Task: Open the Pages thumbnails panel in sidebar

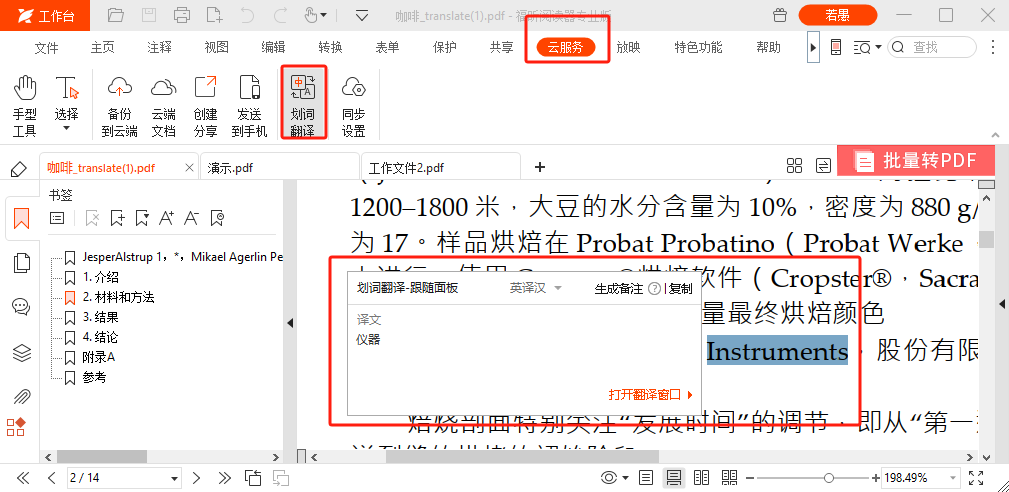Action: pos(22,263)
